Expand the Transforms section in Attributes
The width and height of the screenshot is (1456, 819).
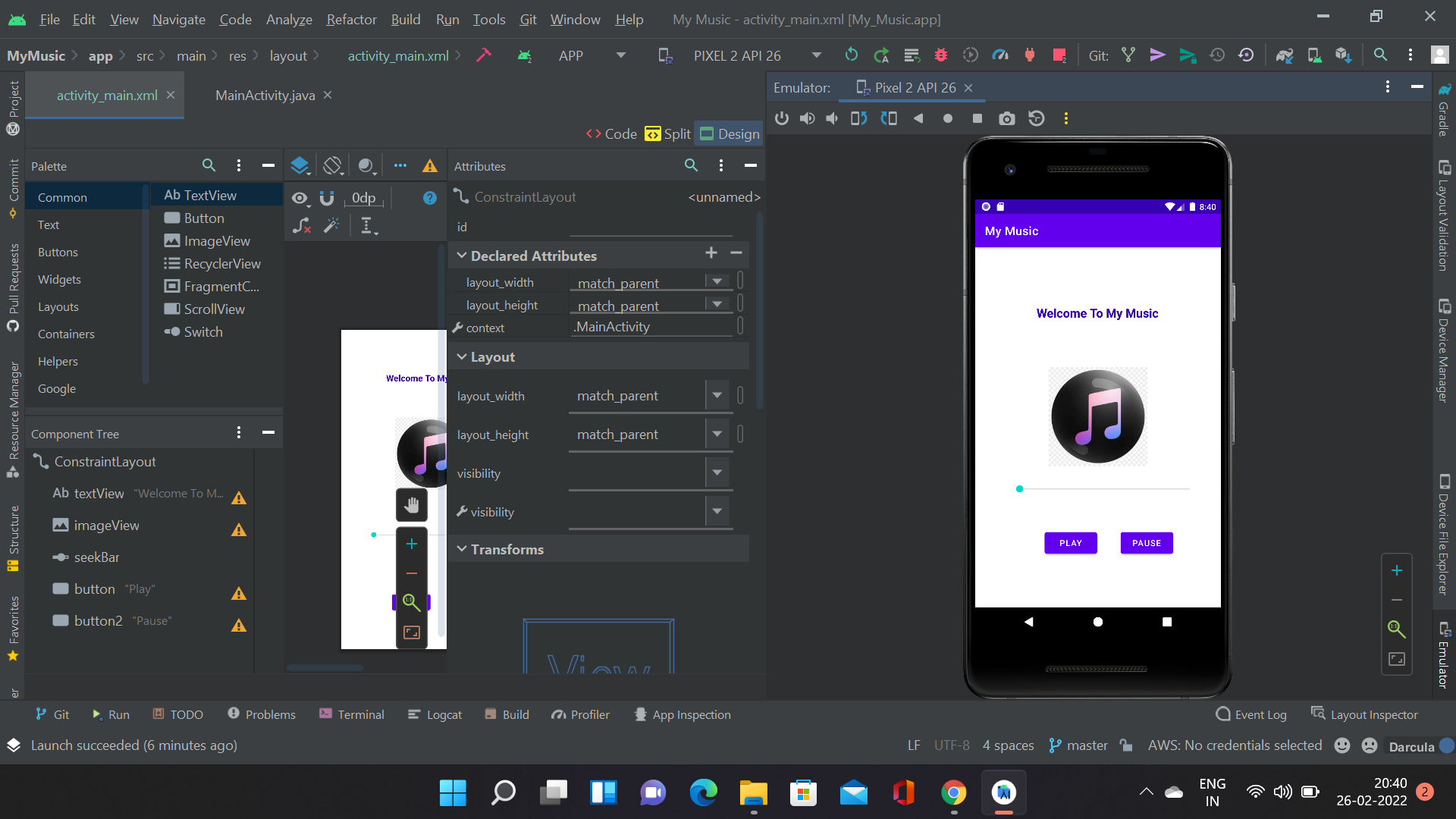coord(507,549)
